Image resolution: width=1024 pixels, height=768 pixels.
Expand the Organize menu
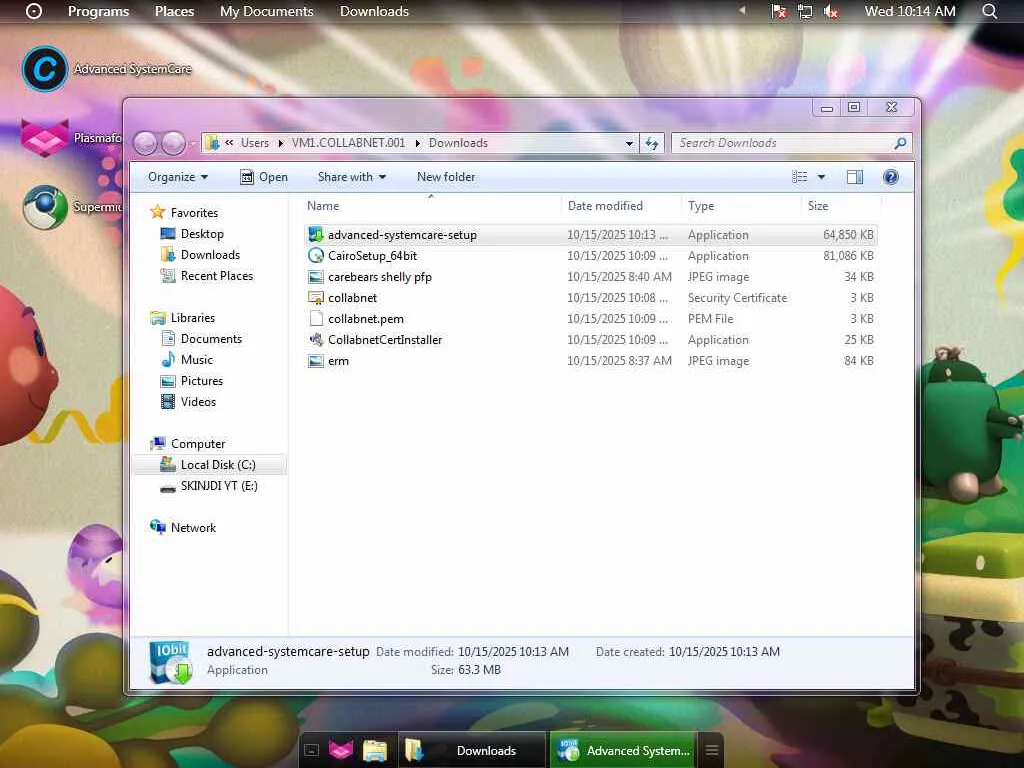click(x=178, y=177)
